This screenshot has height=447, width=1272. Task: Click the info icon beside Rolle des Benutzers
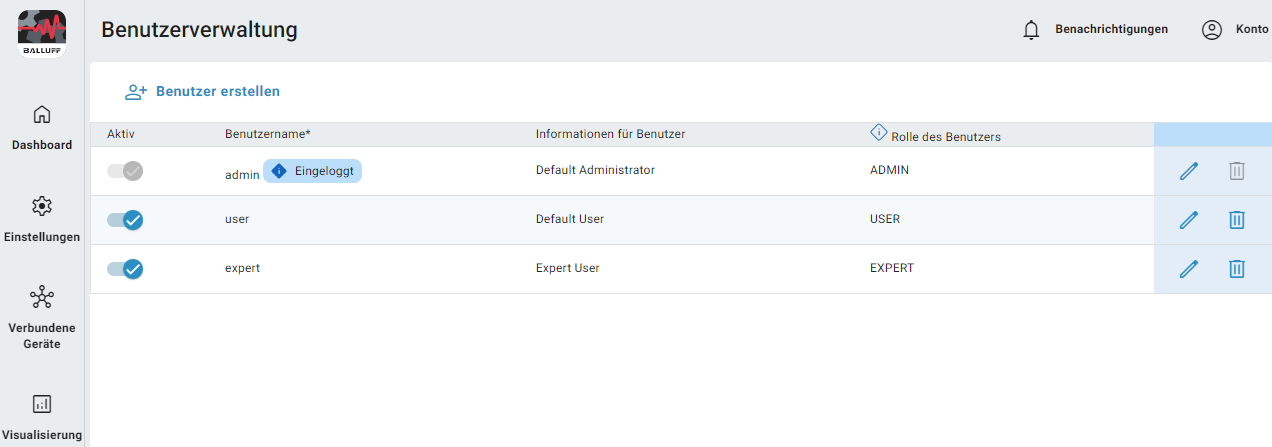point(878,132)
